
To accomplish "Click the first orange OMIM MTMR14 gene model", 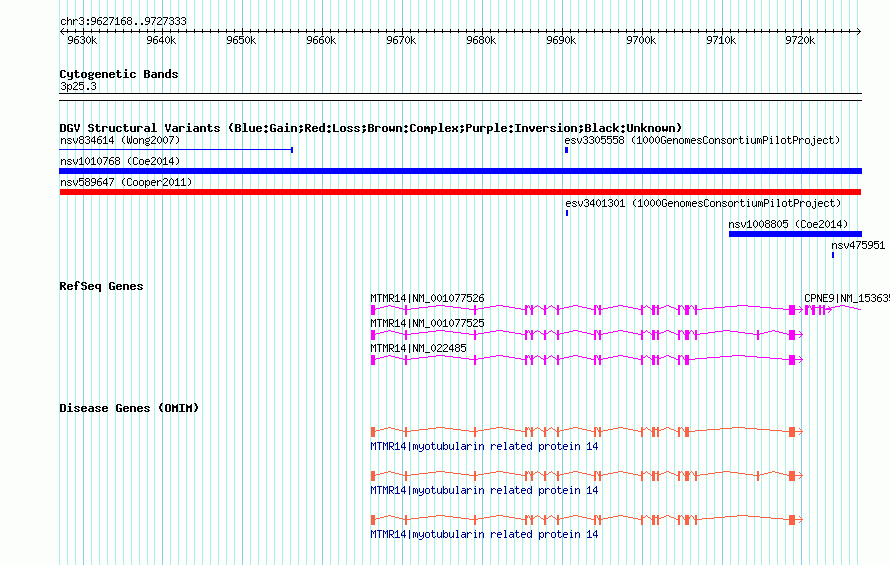I will click(586, 432).
